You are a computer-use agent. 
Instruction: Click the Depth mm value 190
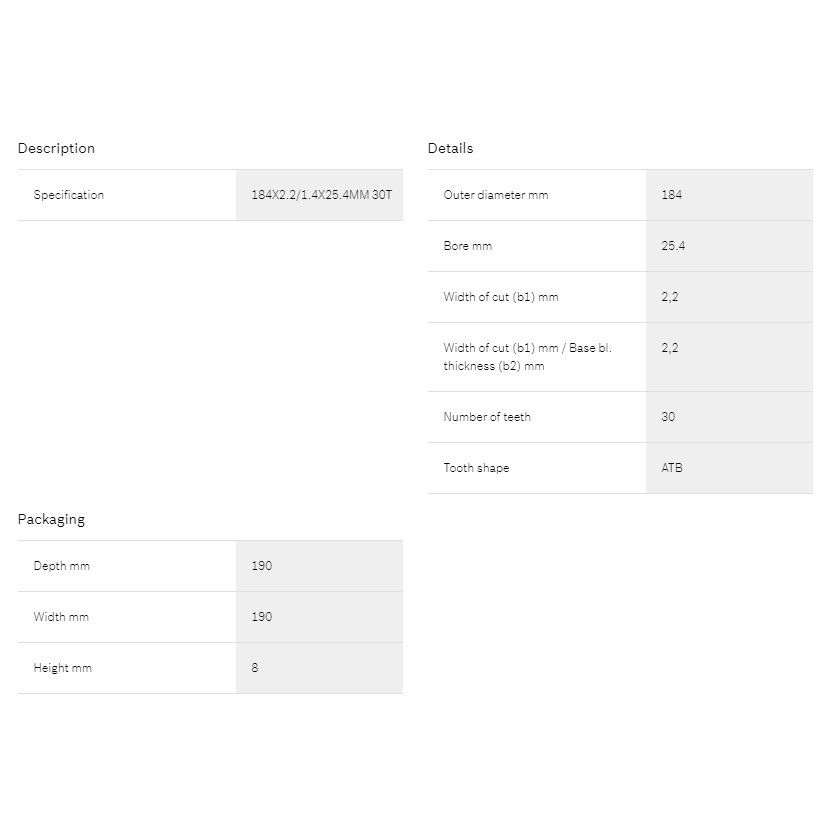coord(261,566)
